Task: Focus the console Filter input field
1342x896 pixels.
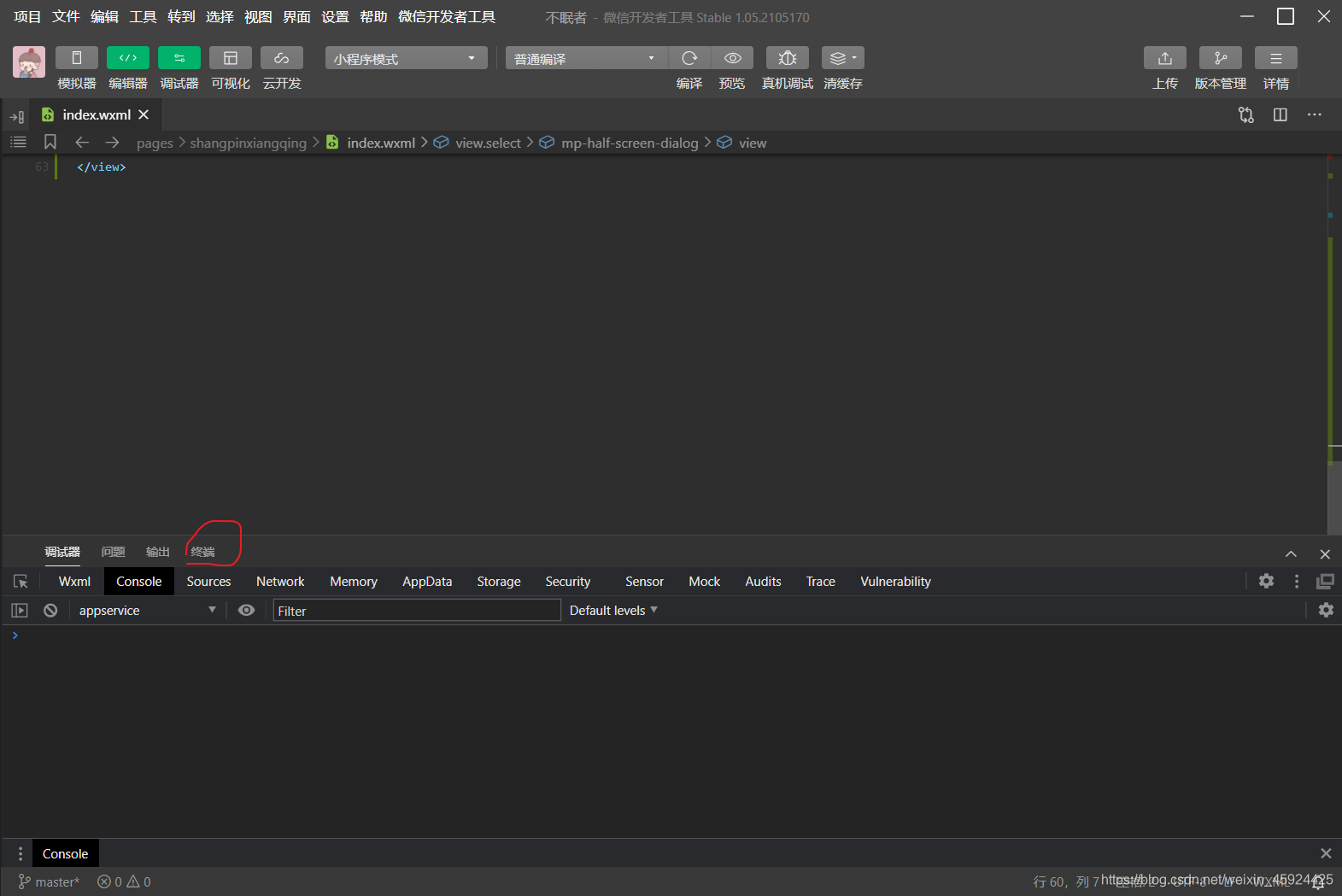Action: [x=417, y=610]
